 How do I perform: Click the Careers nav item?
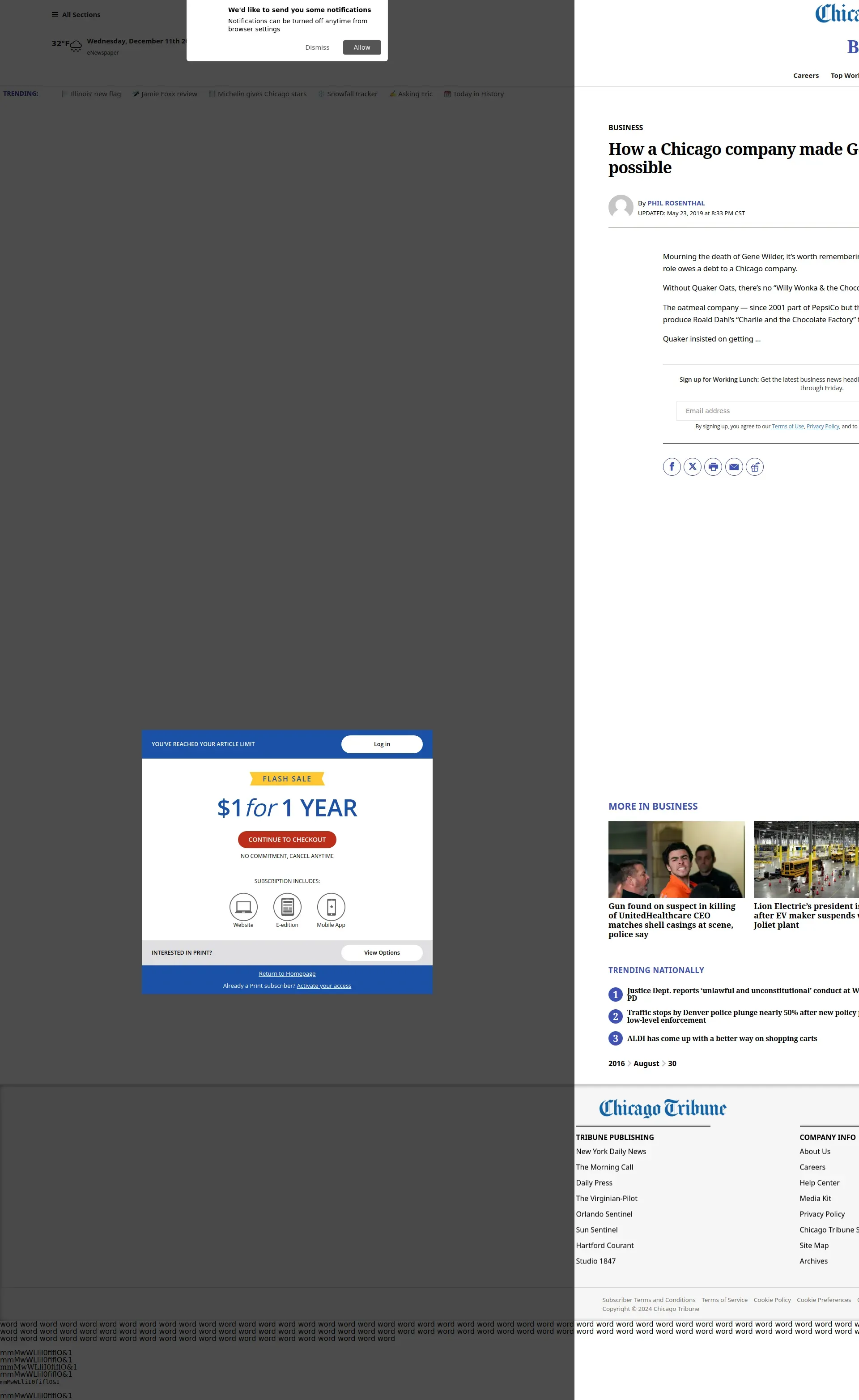point(806,76)
